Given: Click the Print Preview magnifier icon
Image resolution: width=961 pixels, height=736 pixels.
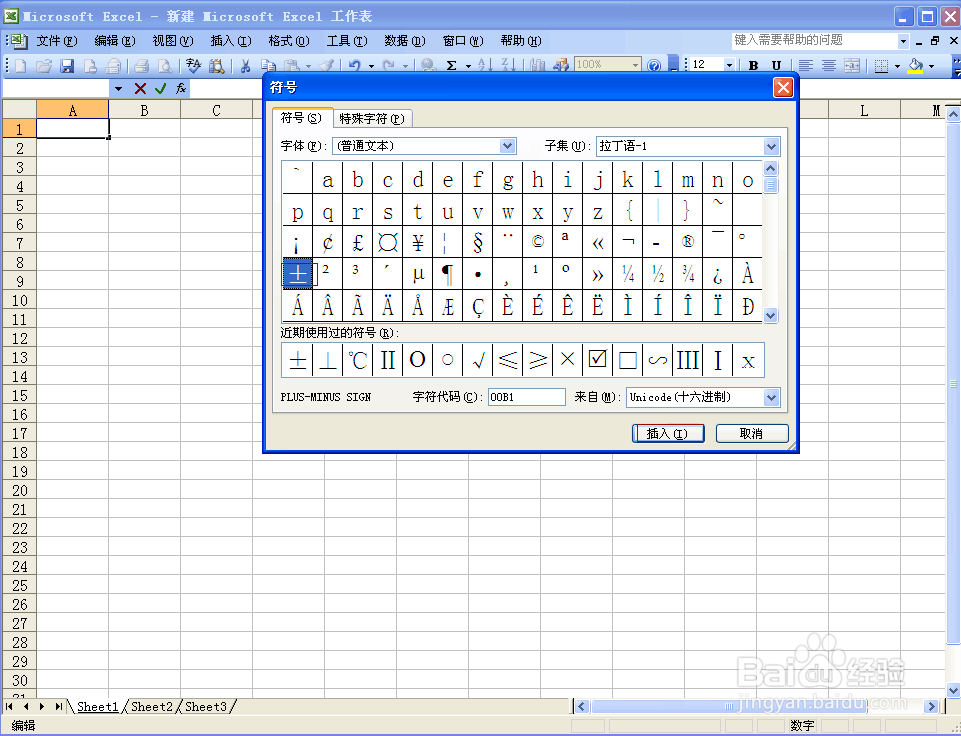Looking at the screenshot, I should tap(164, 66).
